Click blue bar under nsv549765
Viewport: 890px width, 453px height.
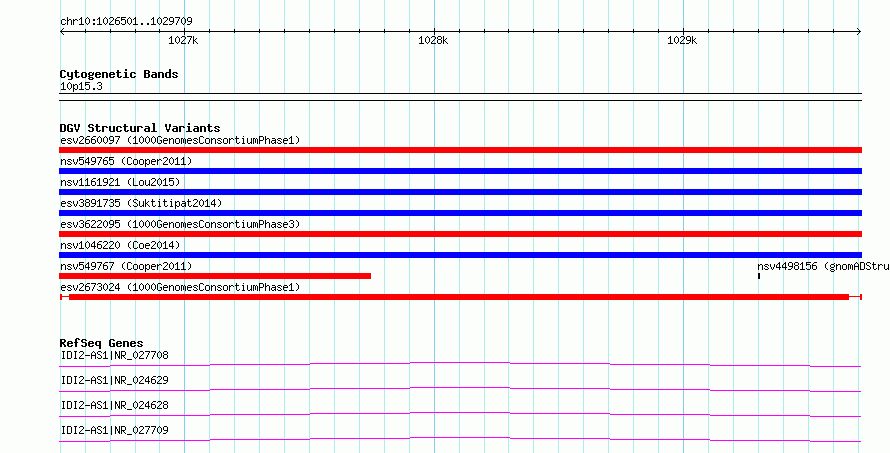click(x=460, y=171)
